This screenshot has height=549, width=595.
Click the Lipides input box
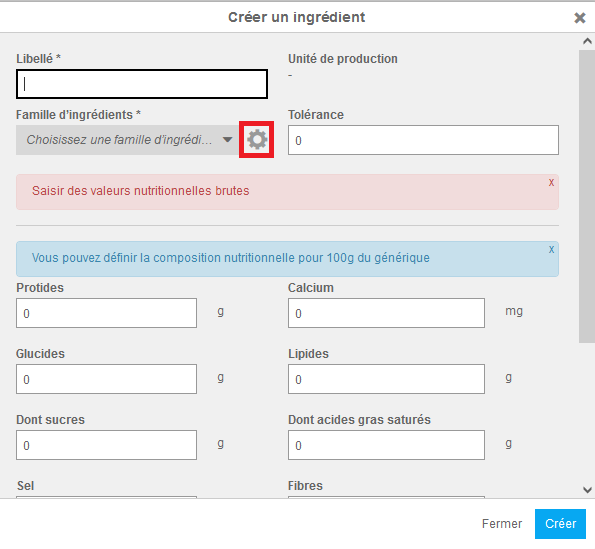pyautogui.click(x=386, y=379)
